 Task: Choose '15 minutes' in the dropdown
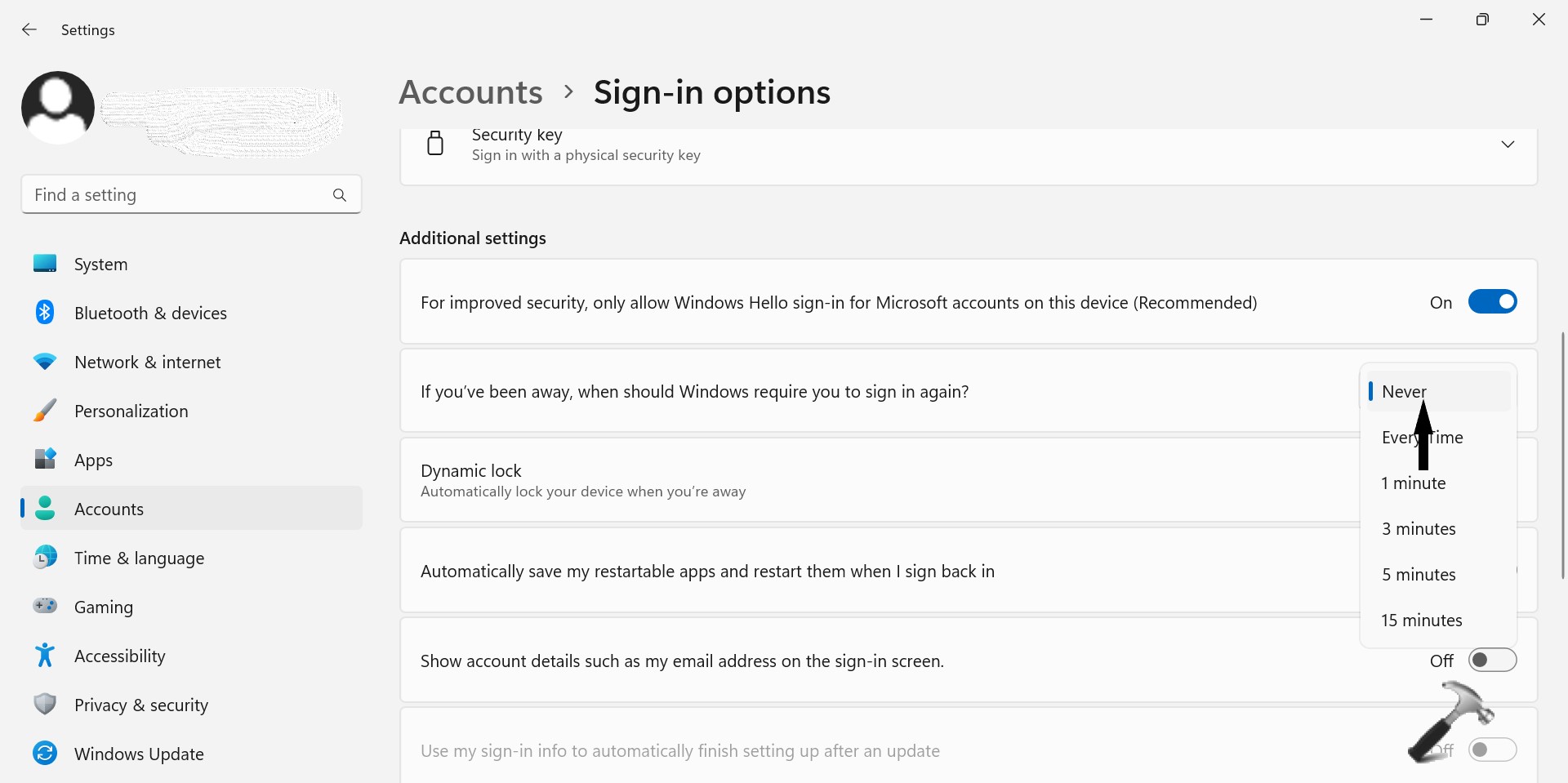click(x=1421, y=621)
